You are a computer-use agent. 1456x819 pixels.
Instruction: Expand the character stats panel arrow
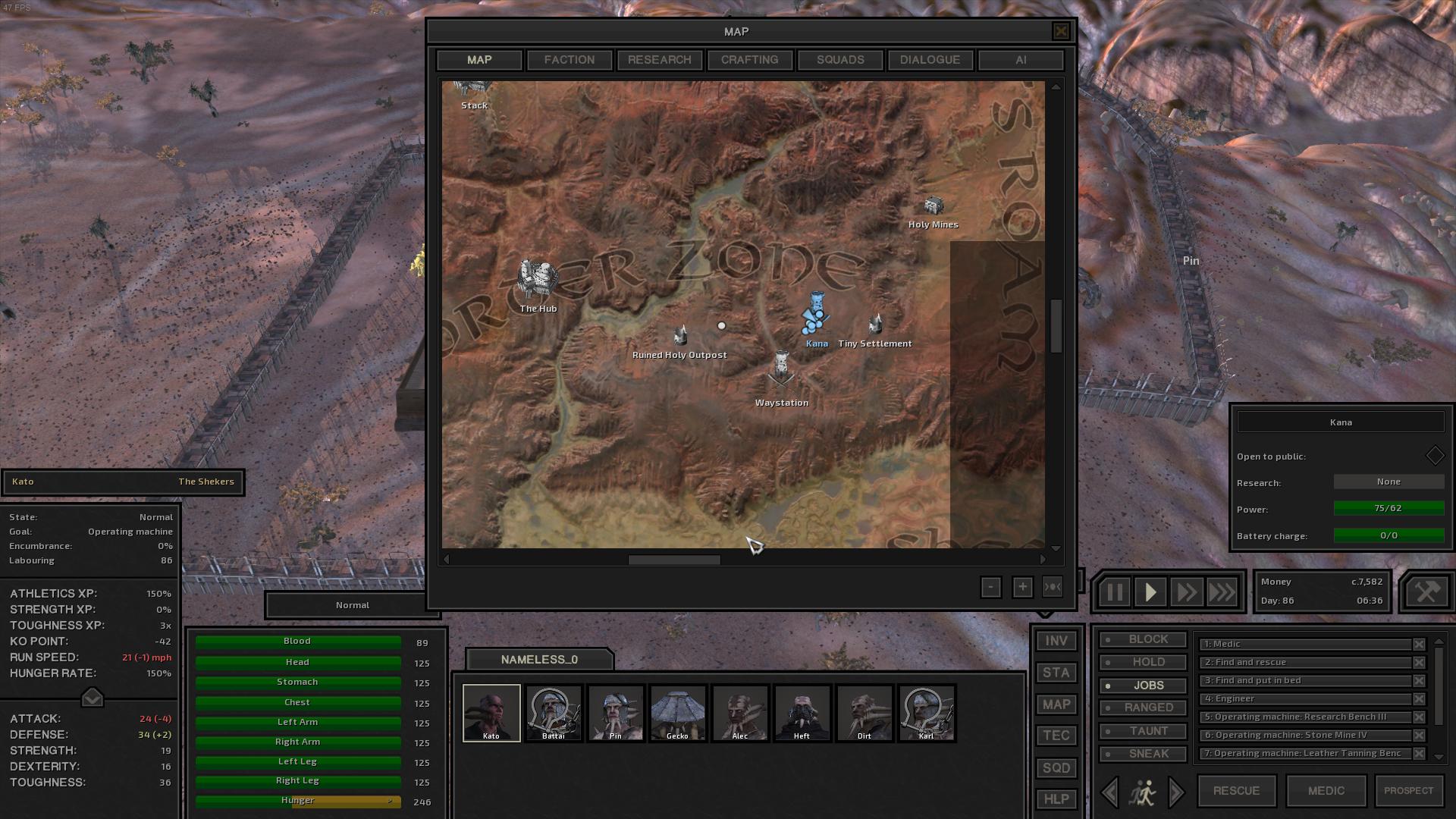(92, 697)
